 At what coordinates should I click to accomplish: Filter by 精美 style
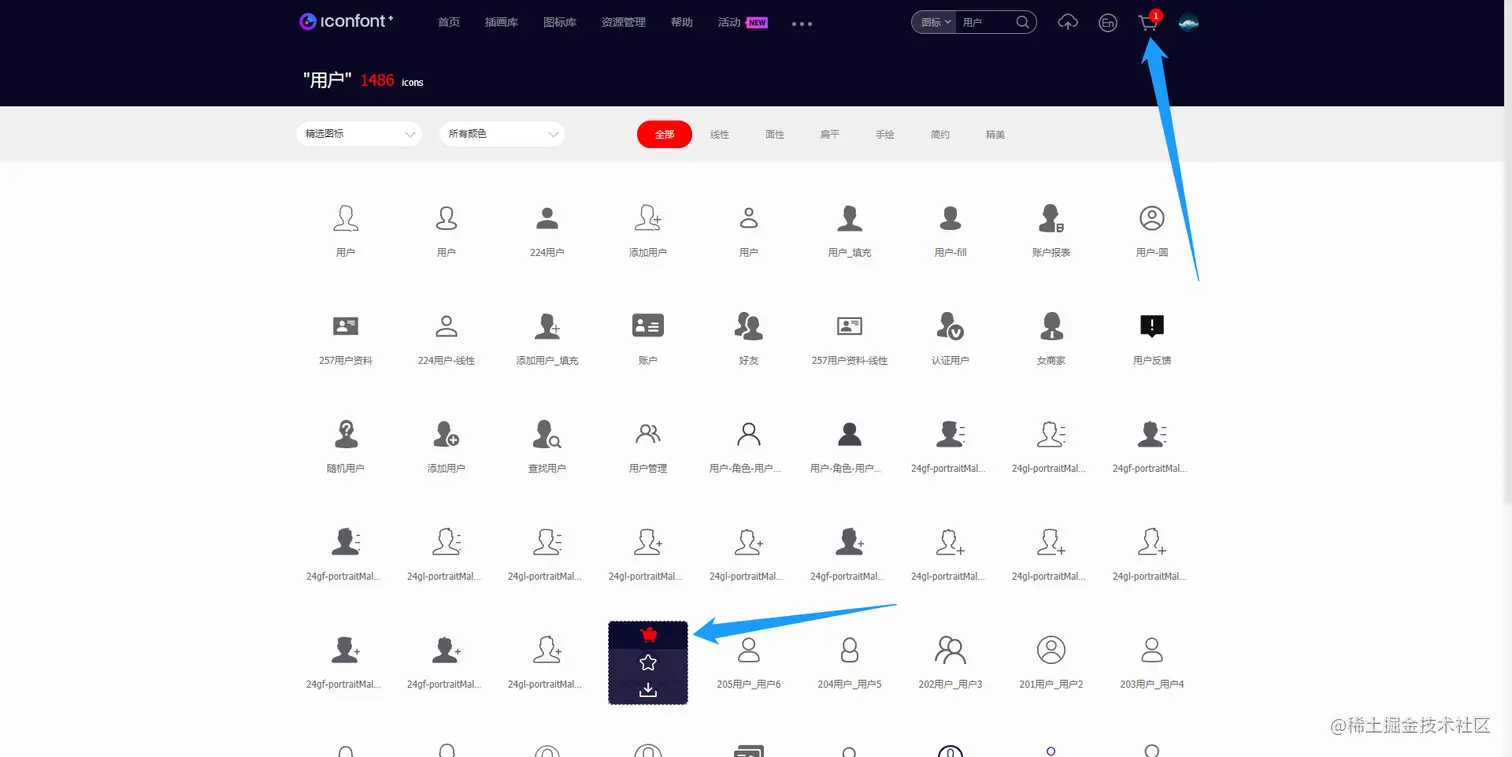(995, 134)
